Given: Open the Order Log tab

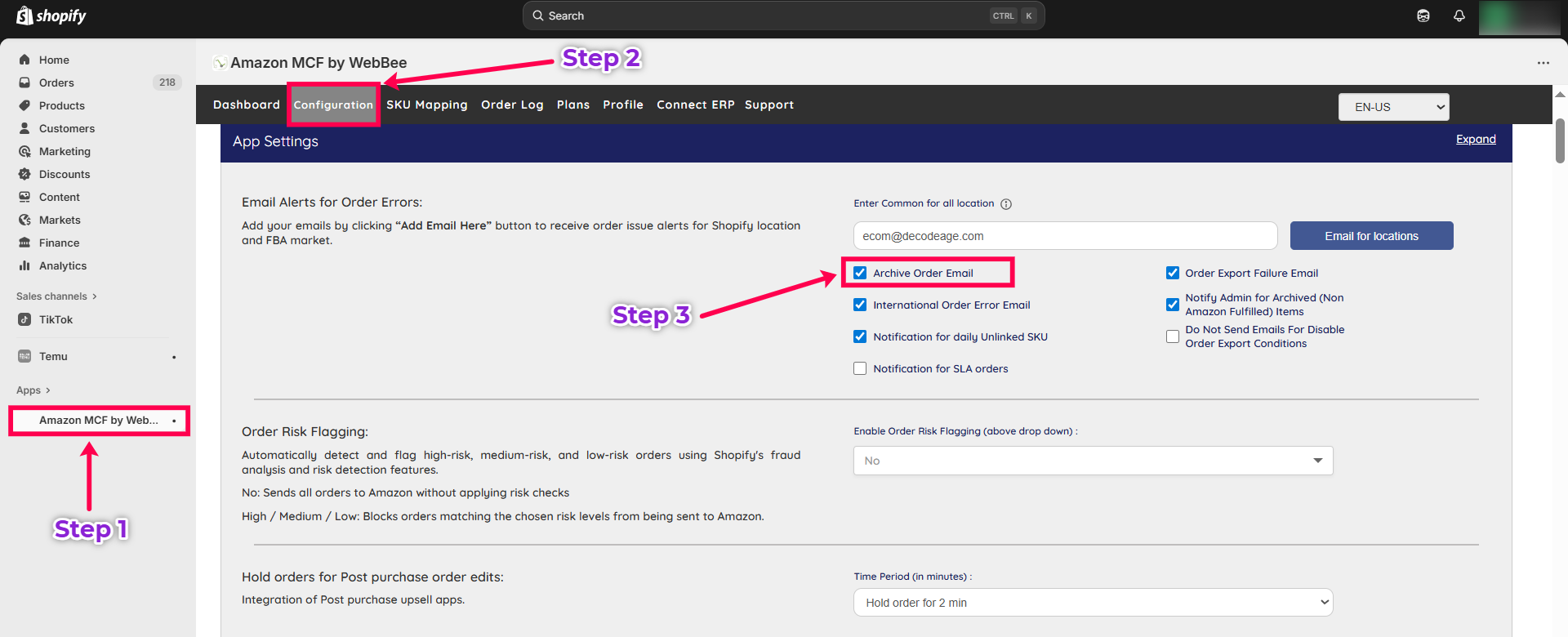Looking at the screenshot, I should click(x=512, y=105).
